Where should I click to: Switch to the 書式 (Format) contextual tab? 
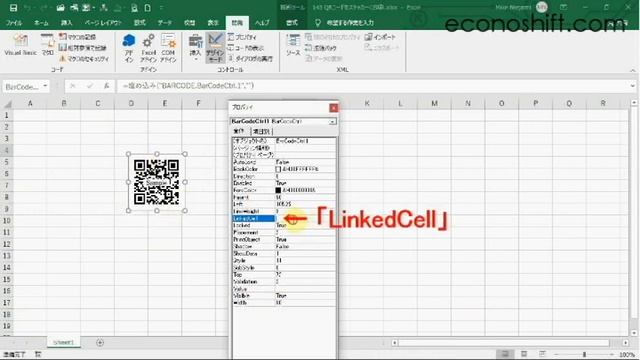[x=292, y=23]
